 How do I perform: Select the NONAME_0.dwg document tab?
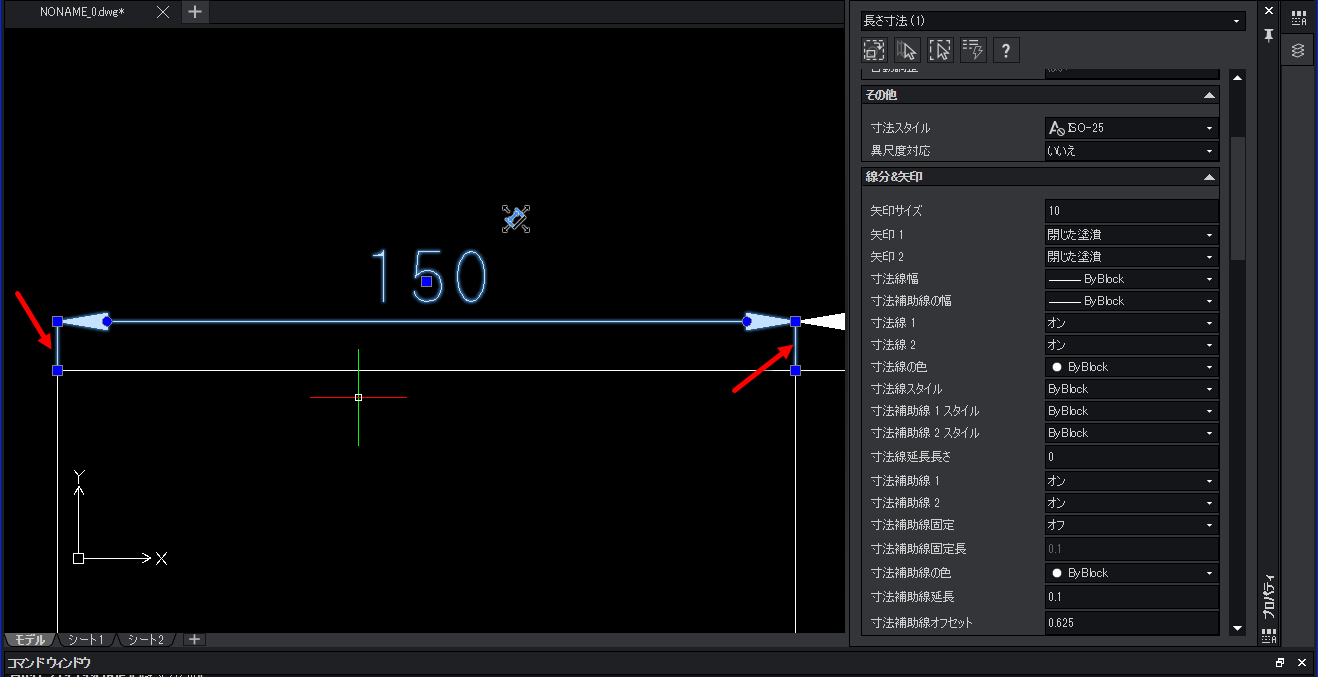82,12
